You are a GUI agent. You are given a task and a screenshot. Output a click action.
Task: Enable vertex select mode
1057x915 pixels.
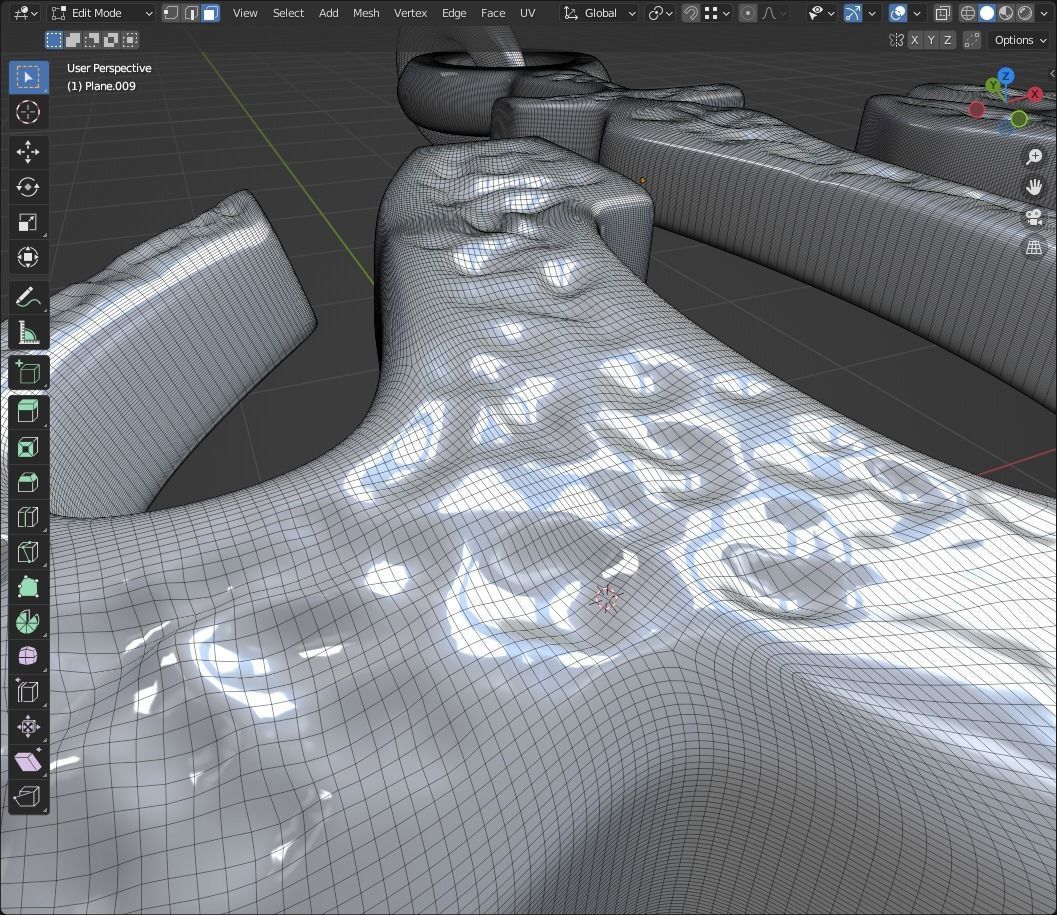171,13
